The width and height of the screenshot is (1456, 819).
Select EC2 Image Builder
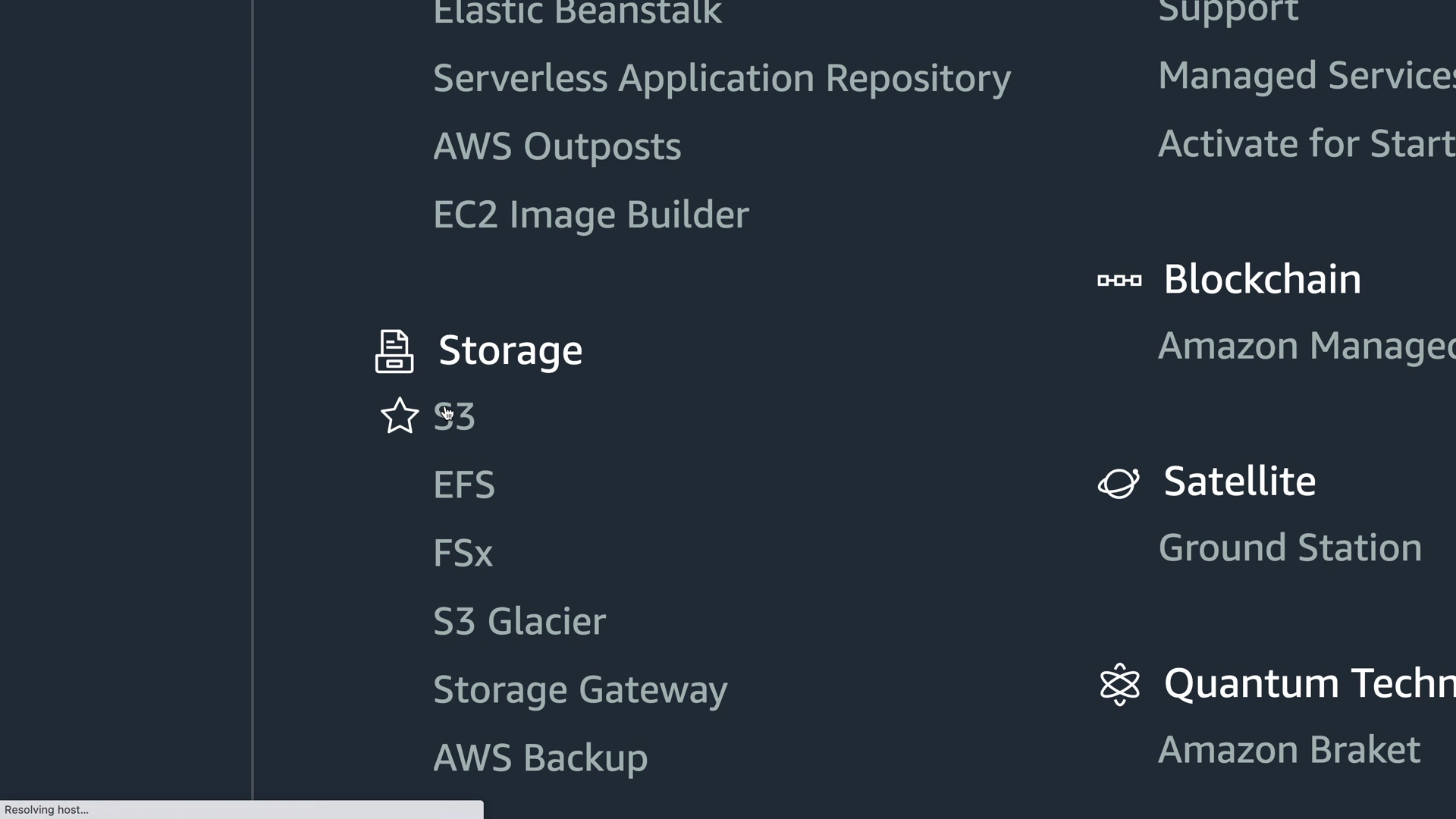(591, 215)
